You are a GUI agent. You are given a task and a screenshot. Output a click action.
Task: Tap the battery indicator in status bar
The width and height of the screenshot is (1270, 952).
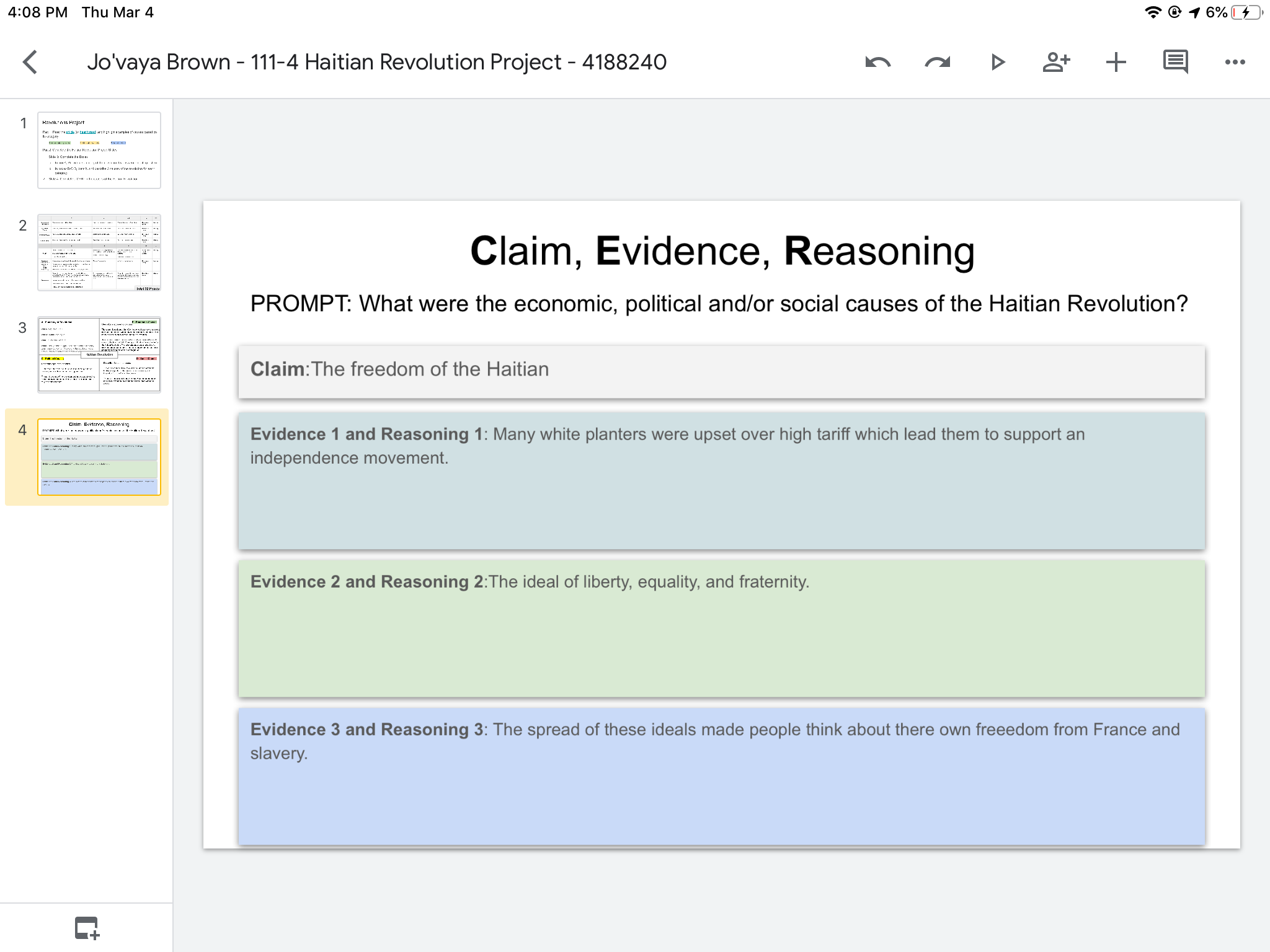click(1247, 12)
